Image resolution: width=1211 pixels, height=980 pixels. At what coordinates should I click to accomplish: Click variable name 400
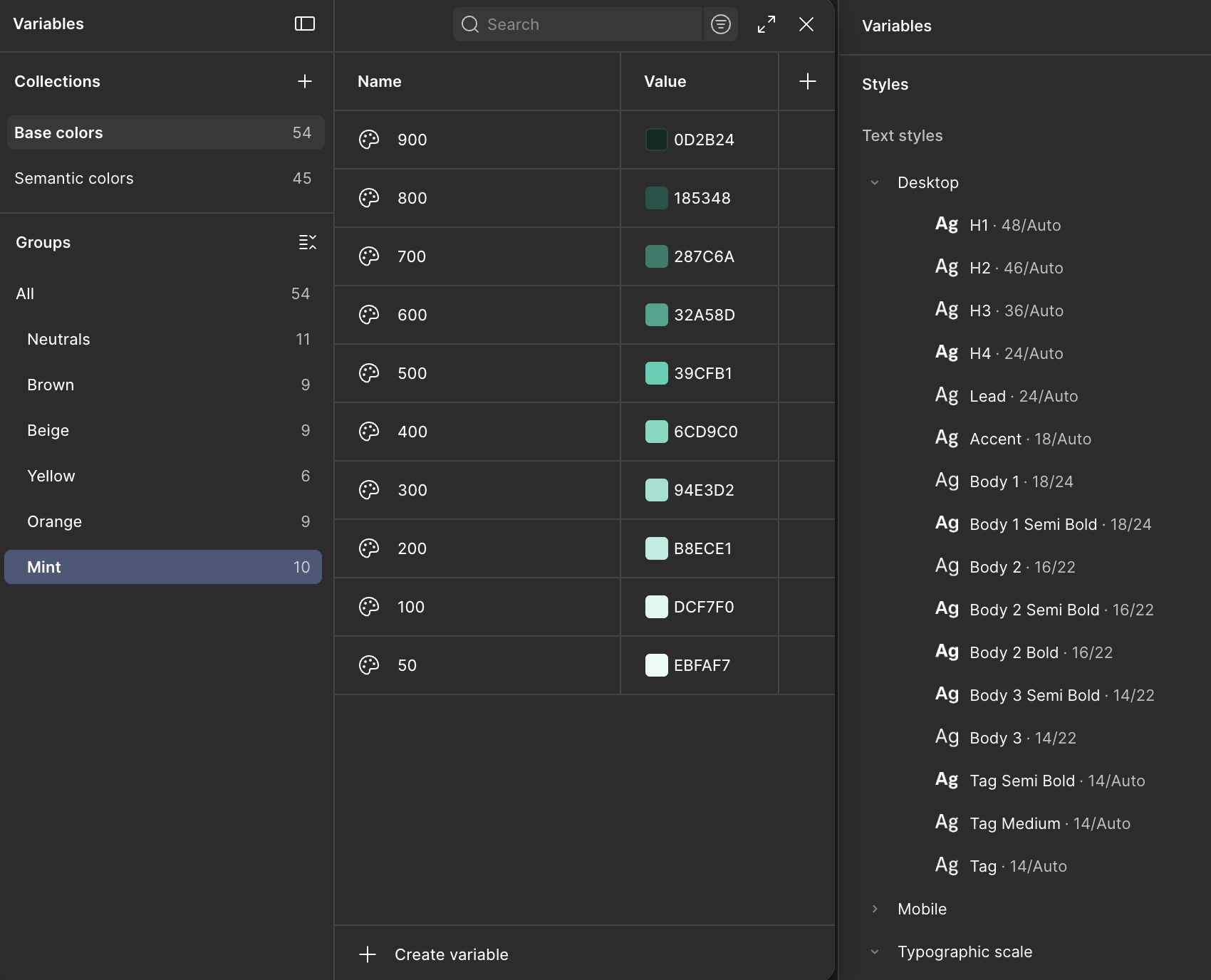pos(412,432)
